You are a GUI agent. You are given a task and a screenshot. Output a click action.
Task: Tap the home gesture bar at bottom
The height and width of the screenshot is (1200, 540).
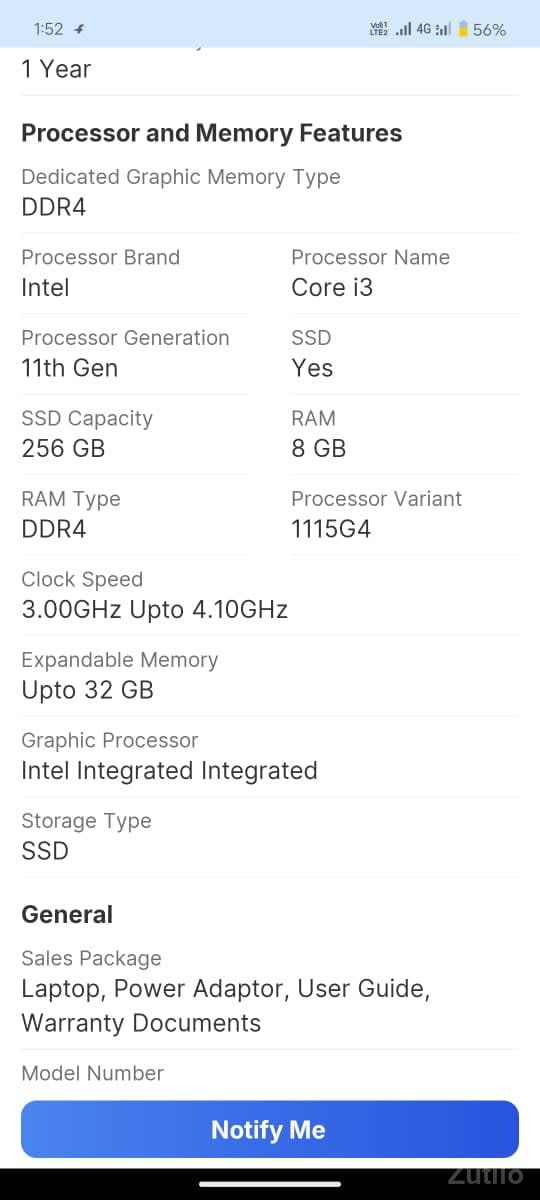tap(270, 1184)
